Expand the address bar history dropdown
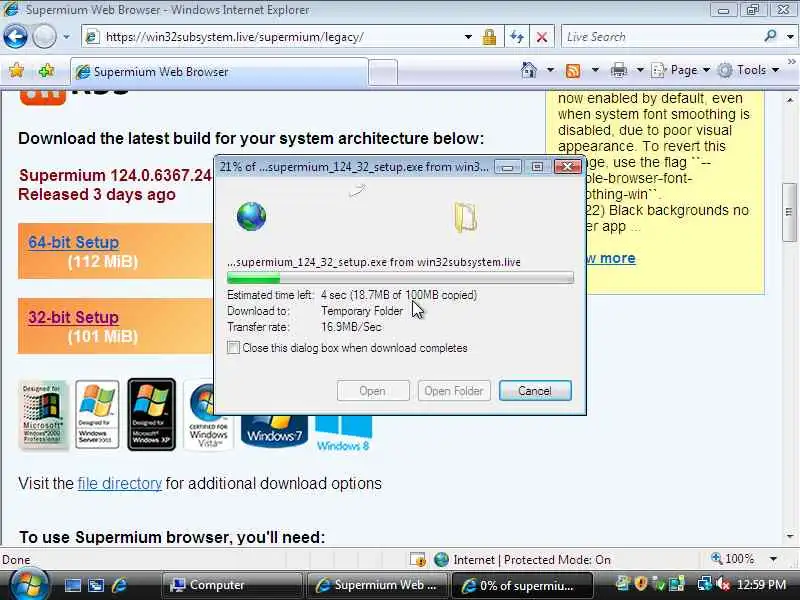This screenshot has width=800, height=600. [468, 37]
